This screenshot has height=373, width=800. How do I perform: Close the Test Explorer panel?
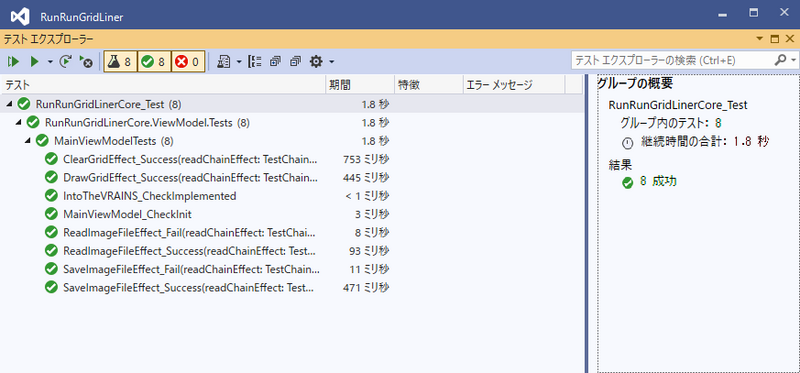pos(790,39)
